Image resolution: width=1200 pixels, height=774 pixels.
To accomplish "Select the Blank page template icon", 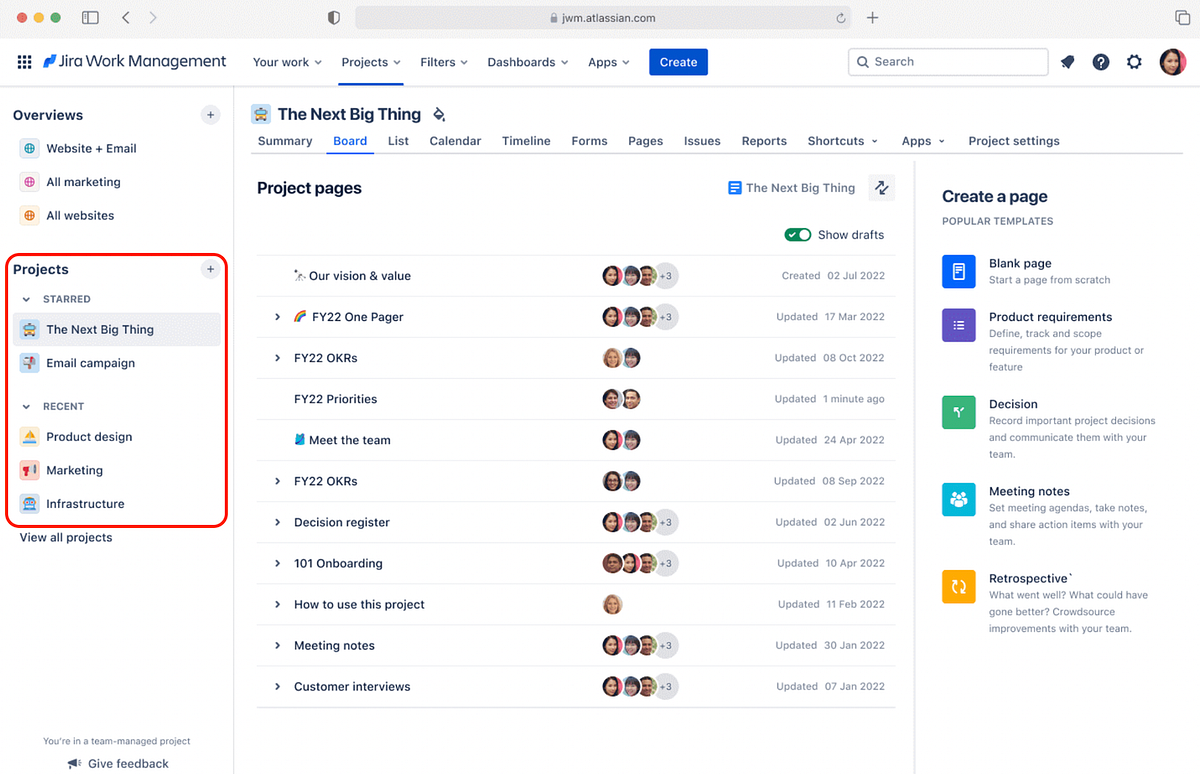I will click(x=958, y=271).
